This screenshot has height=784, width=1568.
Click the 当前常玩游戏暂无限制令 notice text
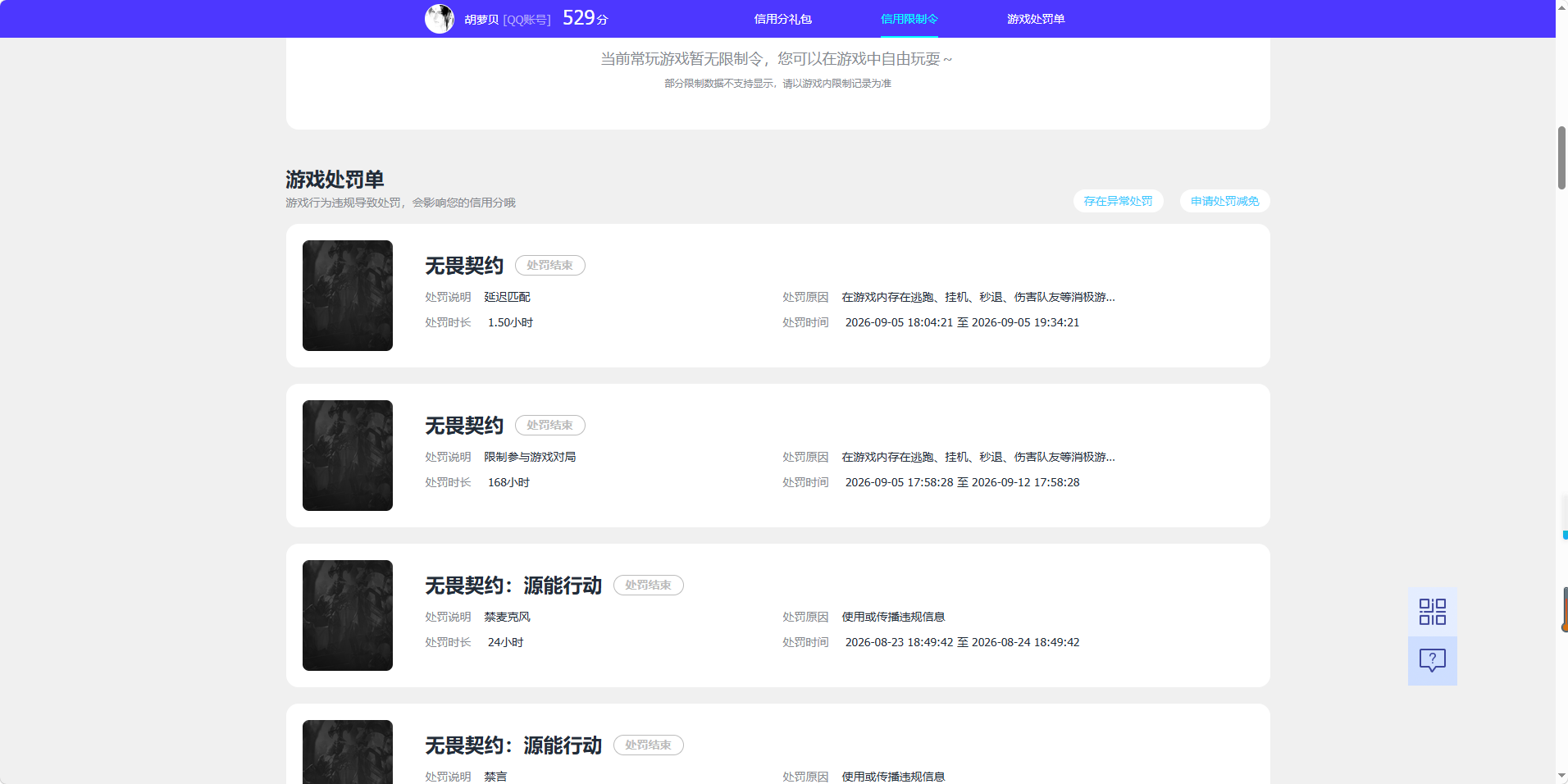[x=777, y=59]
